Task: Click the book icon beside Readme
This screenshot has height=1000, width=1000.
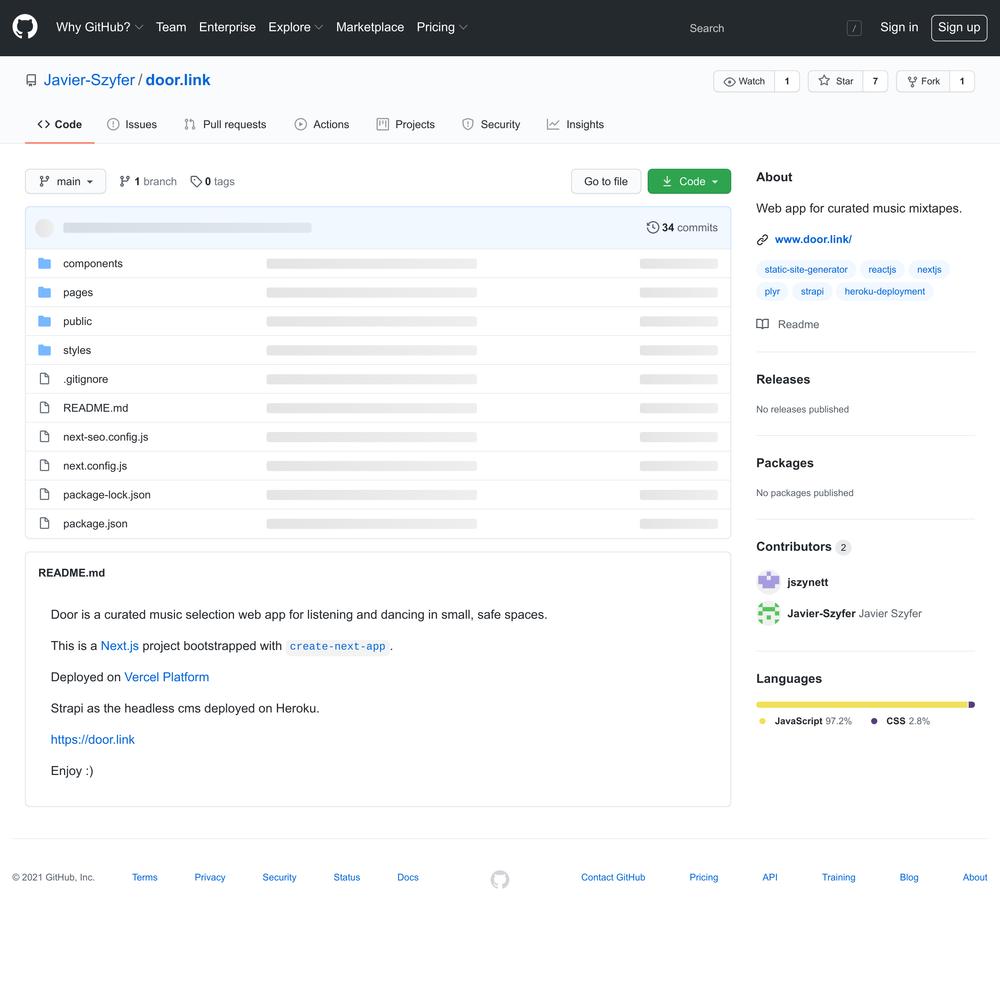Action: pos(762,324)
